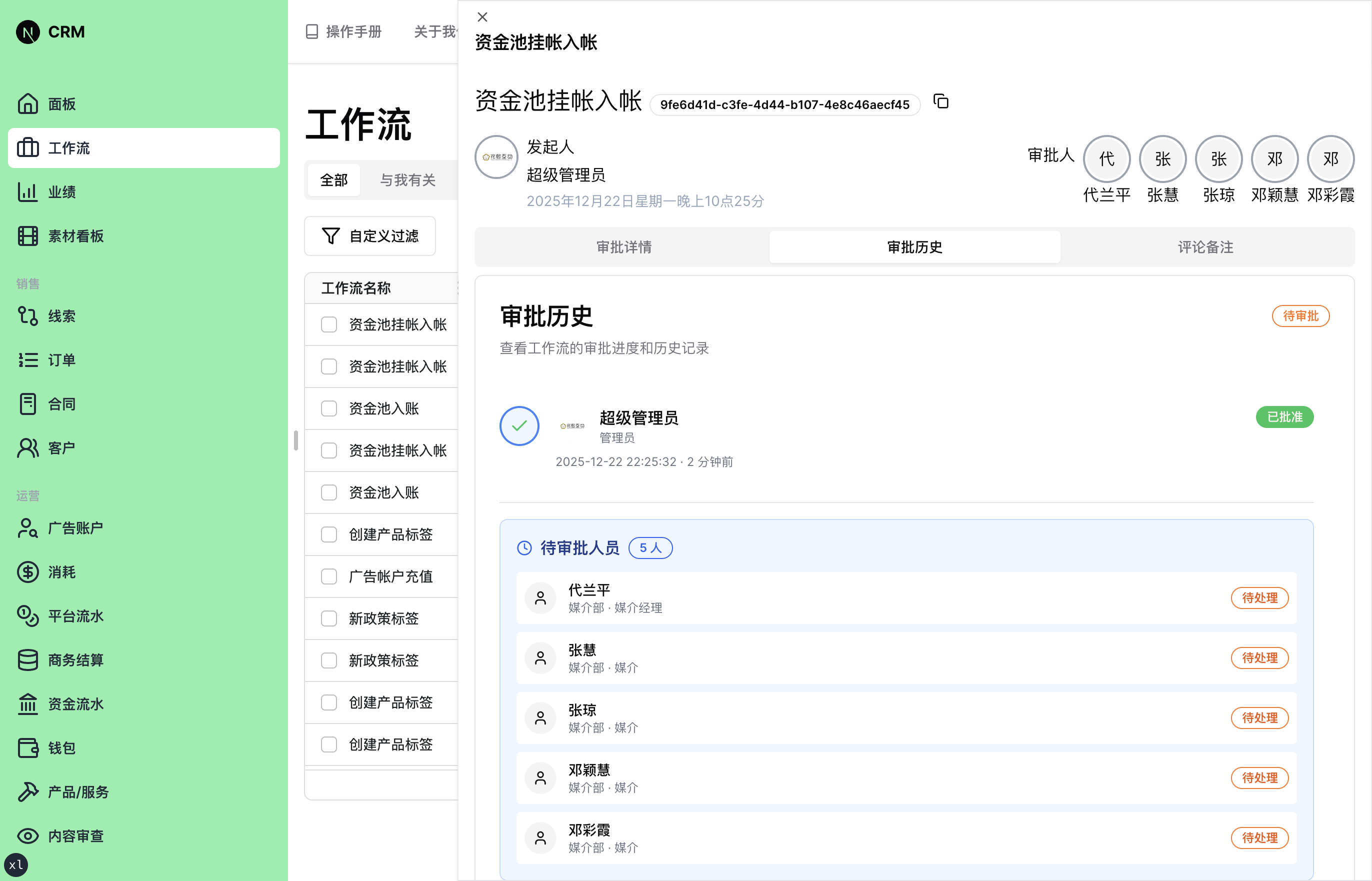Select the 资金流水 funds flow icon

(27, 704)
